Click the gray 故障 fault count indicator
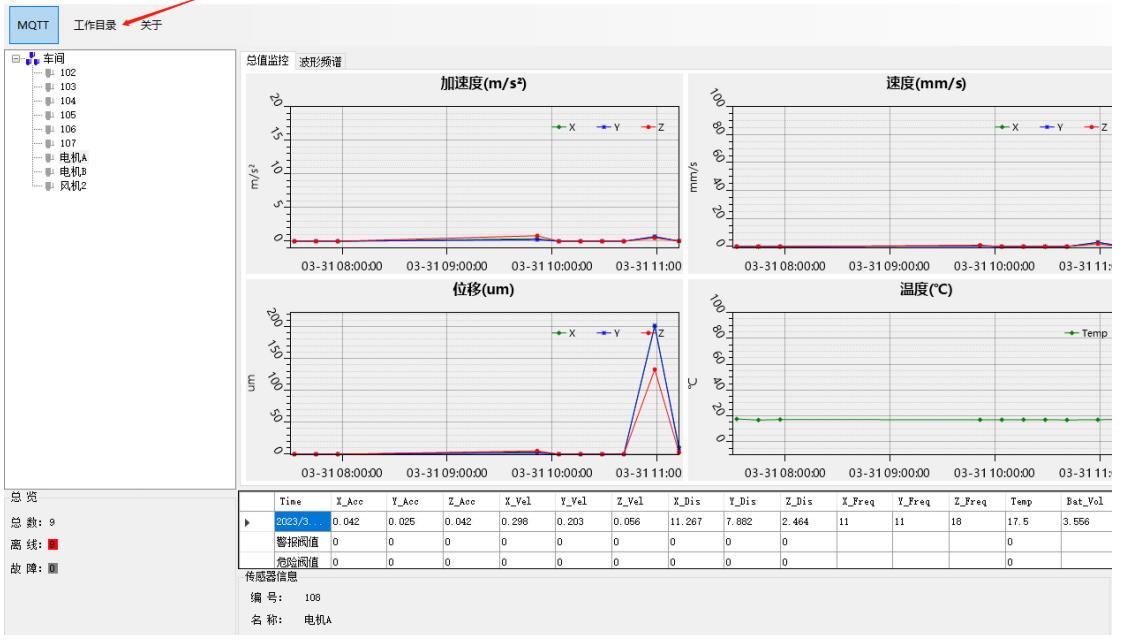This screenshot has width=1129, height=641. click(52, 568)
